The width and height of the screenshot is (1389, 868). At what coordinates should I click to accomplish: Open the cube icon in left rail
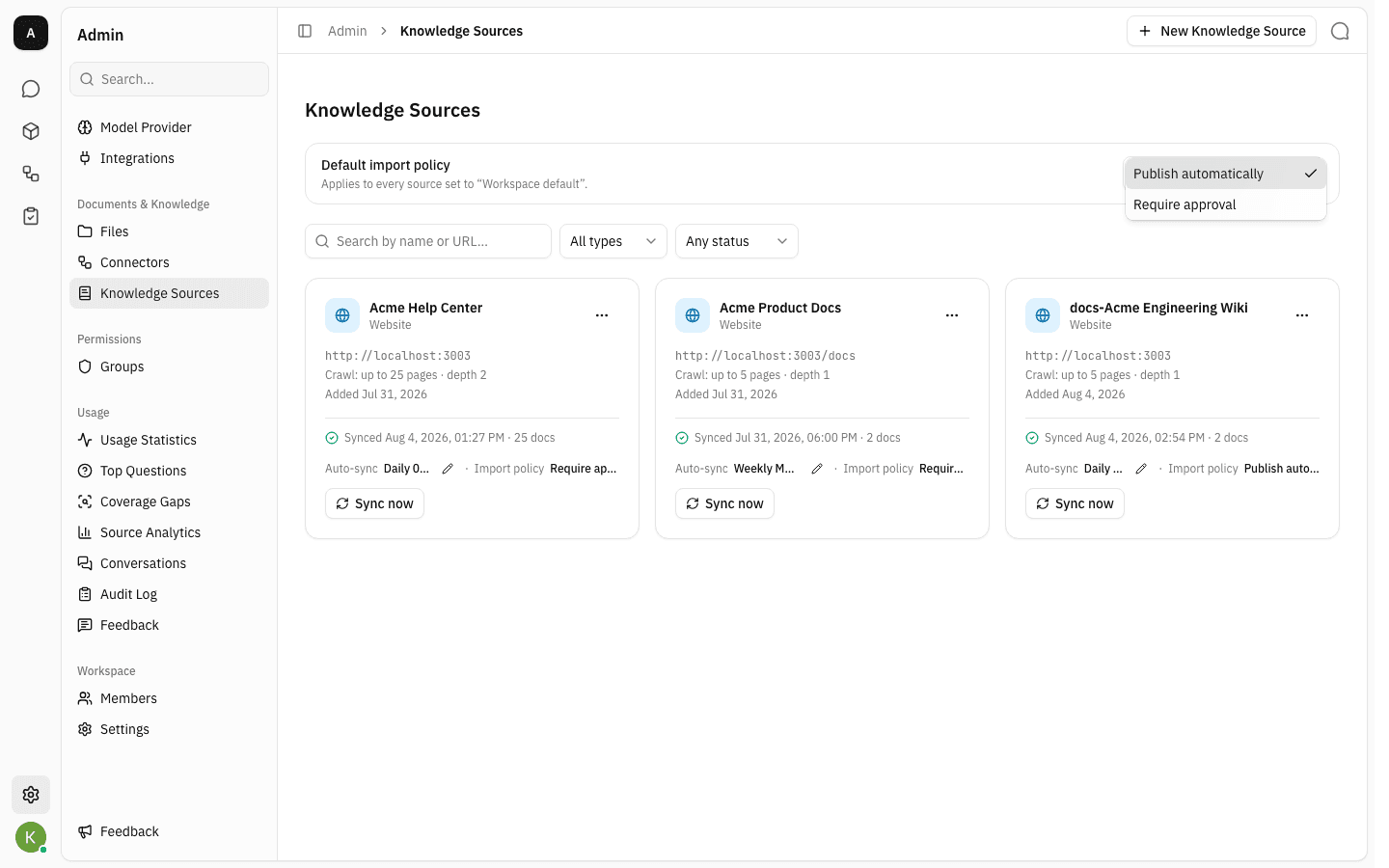click(31, 131)
